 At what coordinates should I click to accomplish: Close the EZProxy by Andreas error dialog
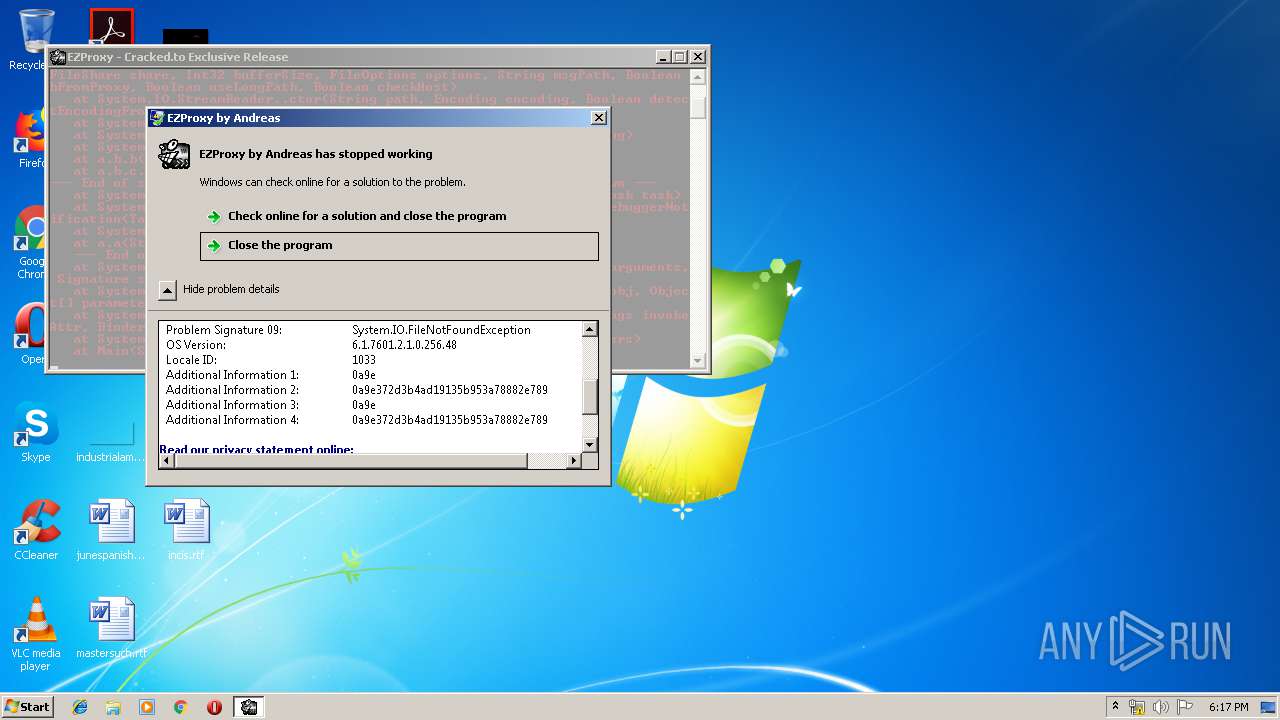598,118
